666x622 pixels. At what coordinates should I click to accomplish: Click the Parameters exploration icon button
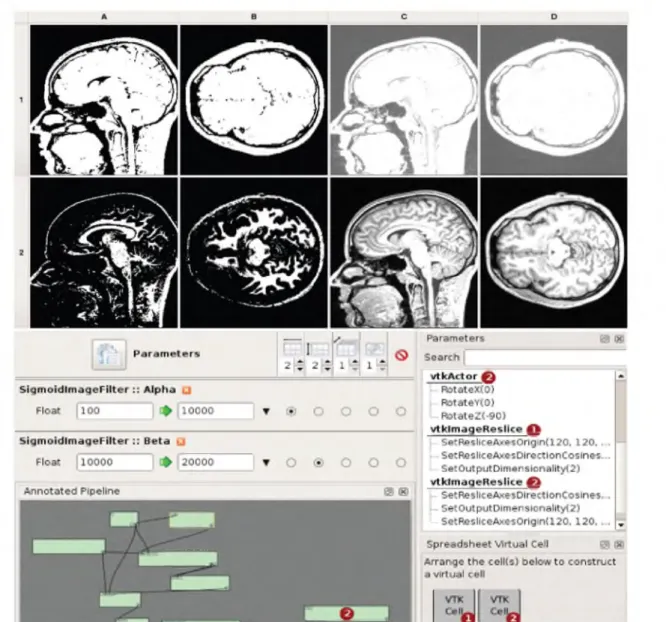[x=109, y=354]
